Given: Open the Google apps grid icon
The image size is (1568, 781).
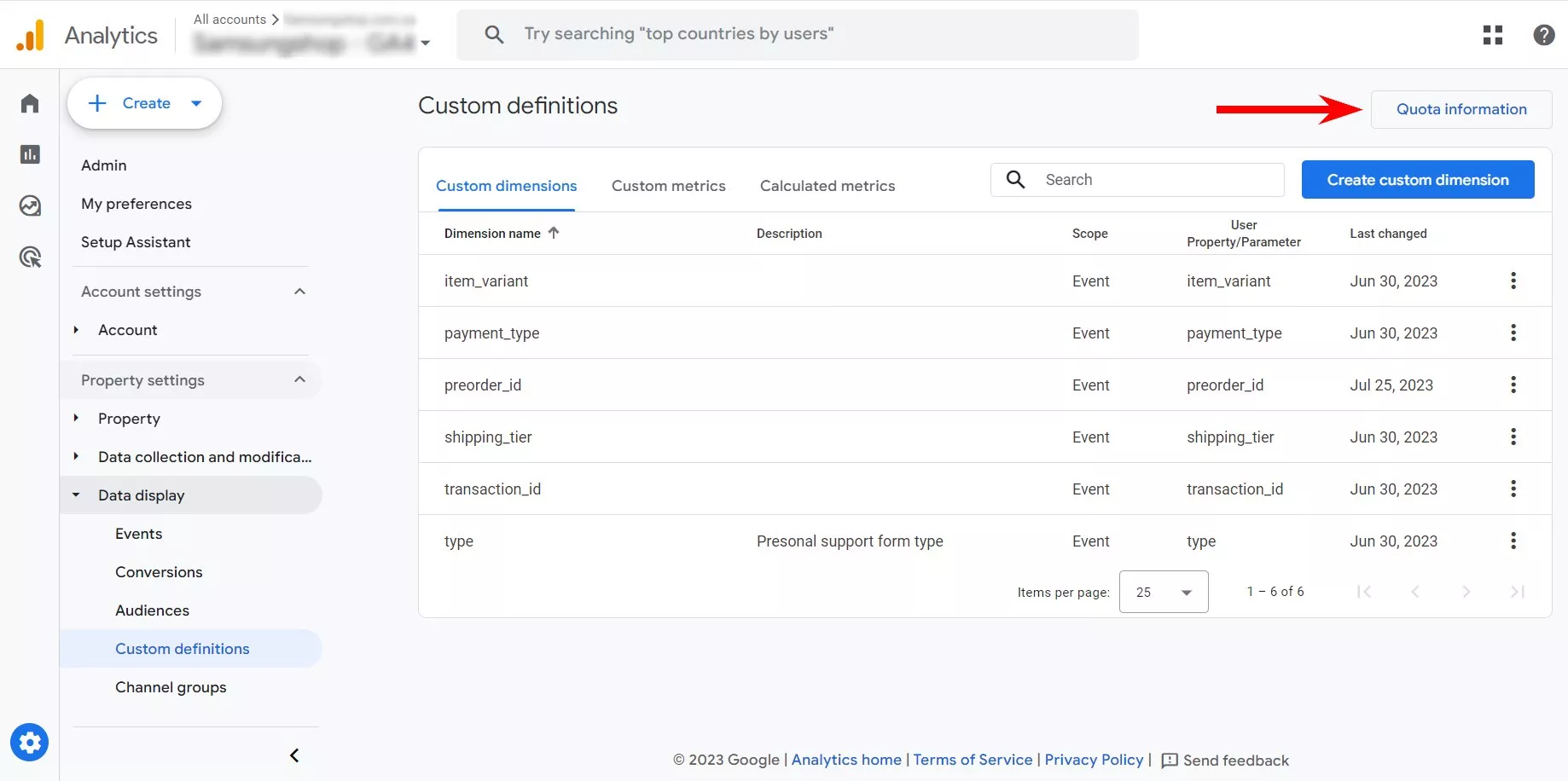Looking at the screenshot, I should (1493, 35).
